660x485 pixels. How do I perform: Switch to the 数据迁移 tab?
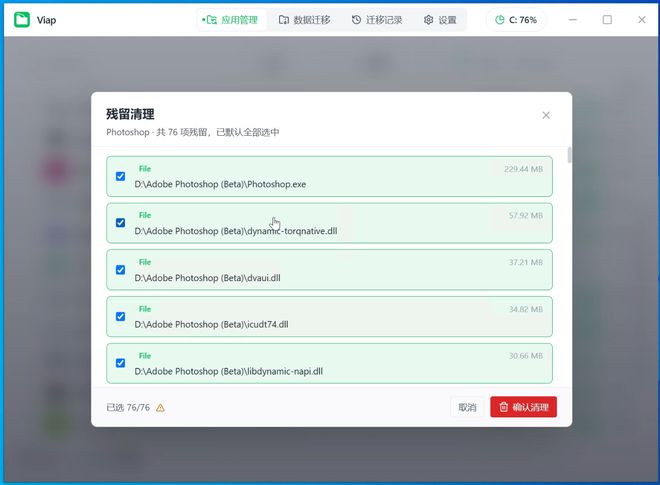pos(304,20)
